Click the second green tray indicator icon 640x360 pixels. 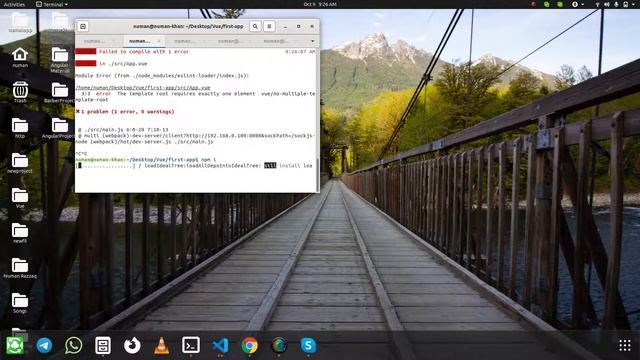tap(560, 4)
